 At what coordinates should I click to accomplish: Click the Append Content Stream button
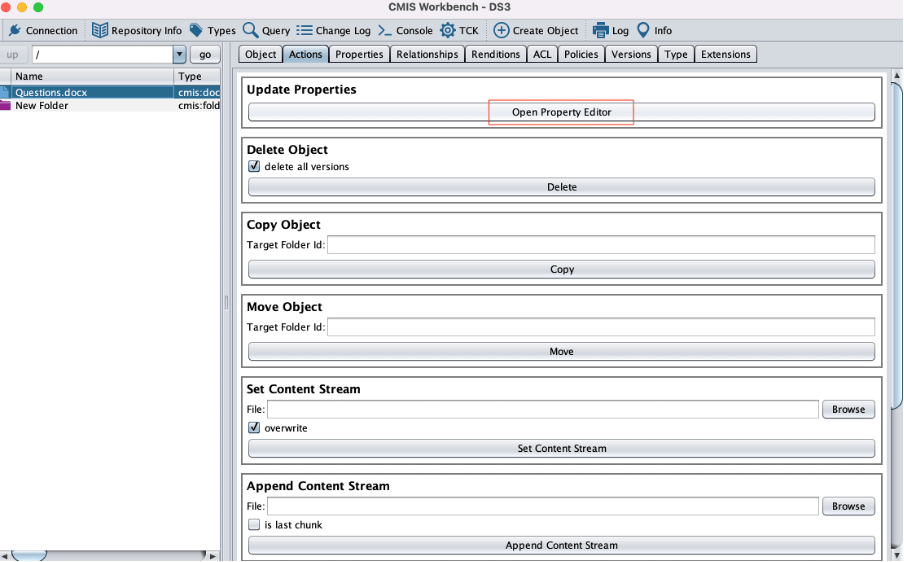click(x=562, y=545)
